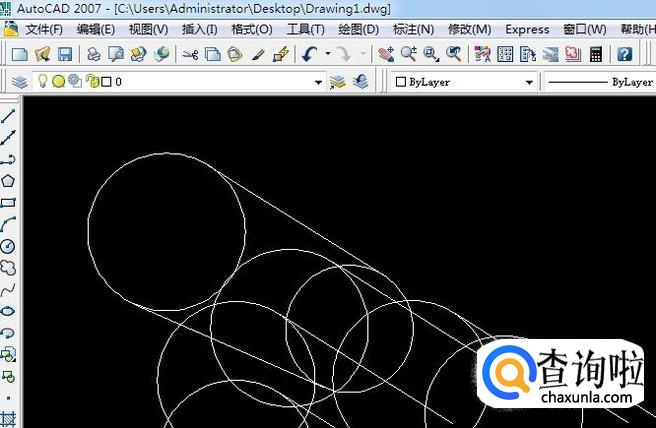Paste from clipboard

coord(235,54)
